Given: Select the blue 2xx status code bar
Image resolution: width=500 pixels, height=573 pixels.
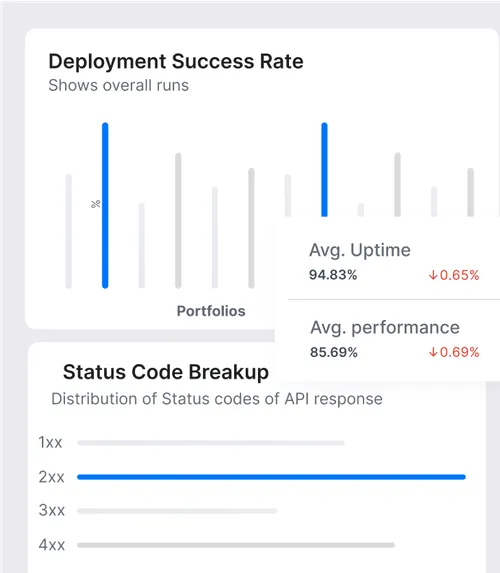Looking at the screenshot, I should [x=271, y=477].
